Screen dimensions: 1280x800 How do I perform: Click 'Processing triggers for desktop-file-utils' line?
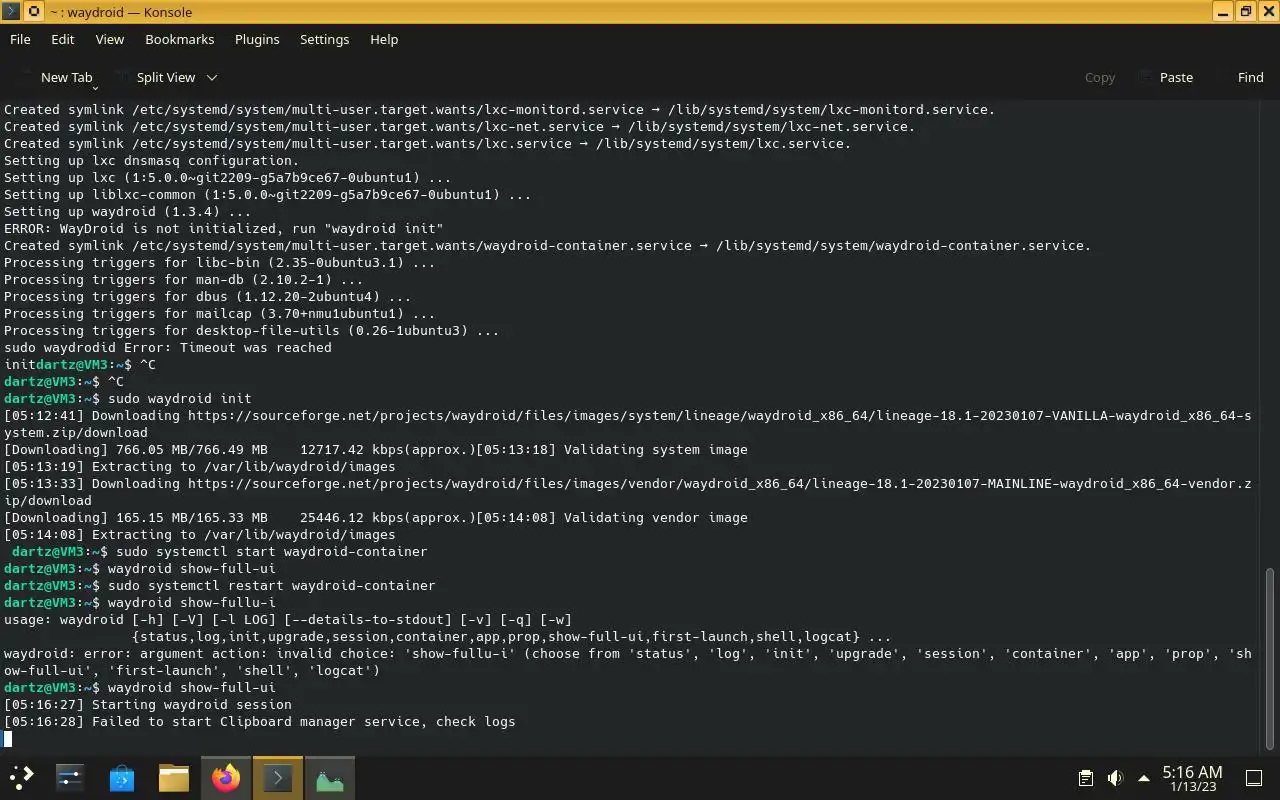pyautogui.click(x=252, y=330)
